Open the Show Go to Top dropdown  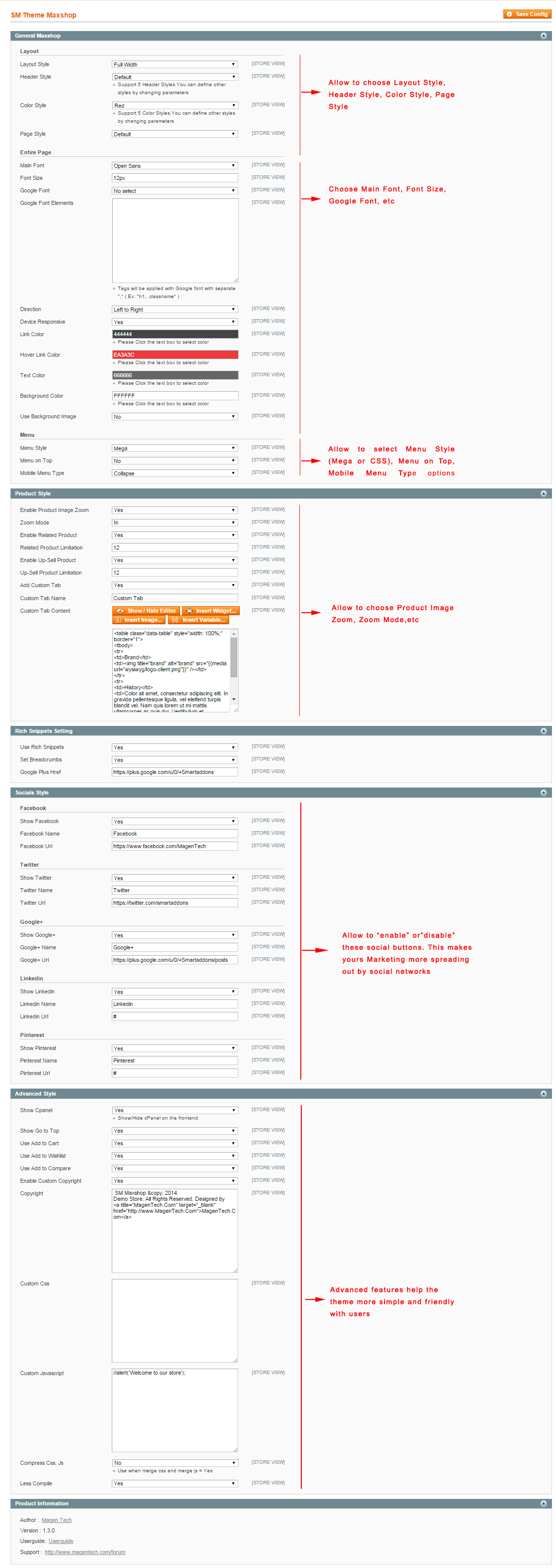pyautogui.click(x=175, y=1132)
